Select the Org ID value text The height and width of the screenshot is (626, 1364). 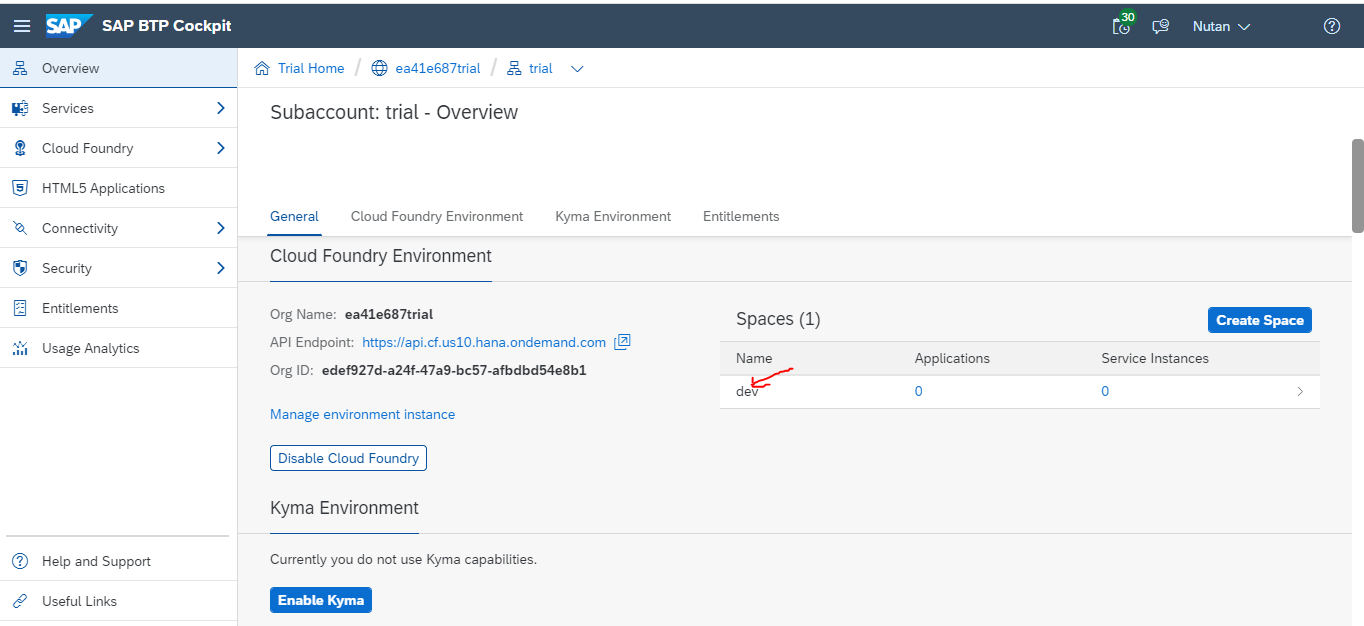coord(454,370)
